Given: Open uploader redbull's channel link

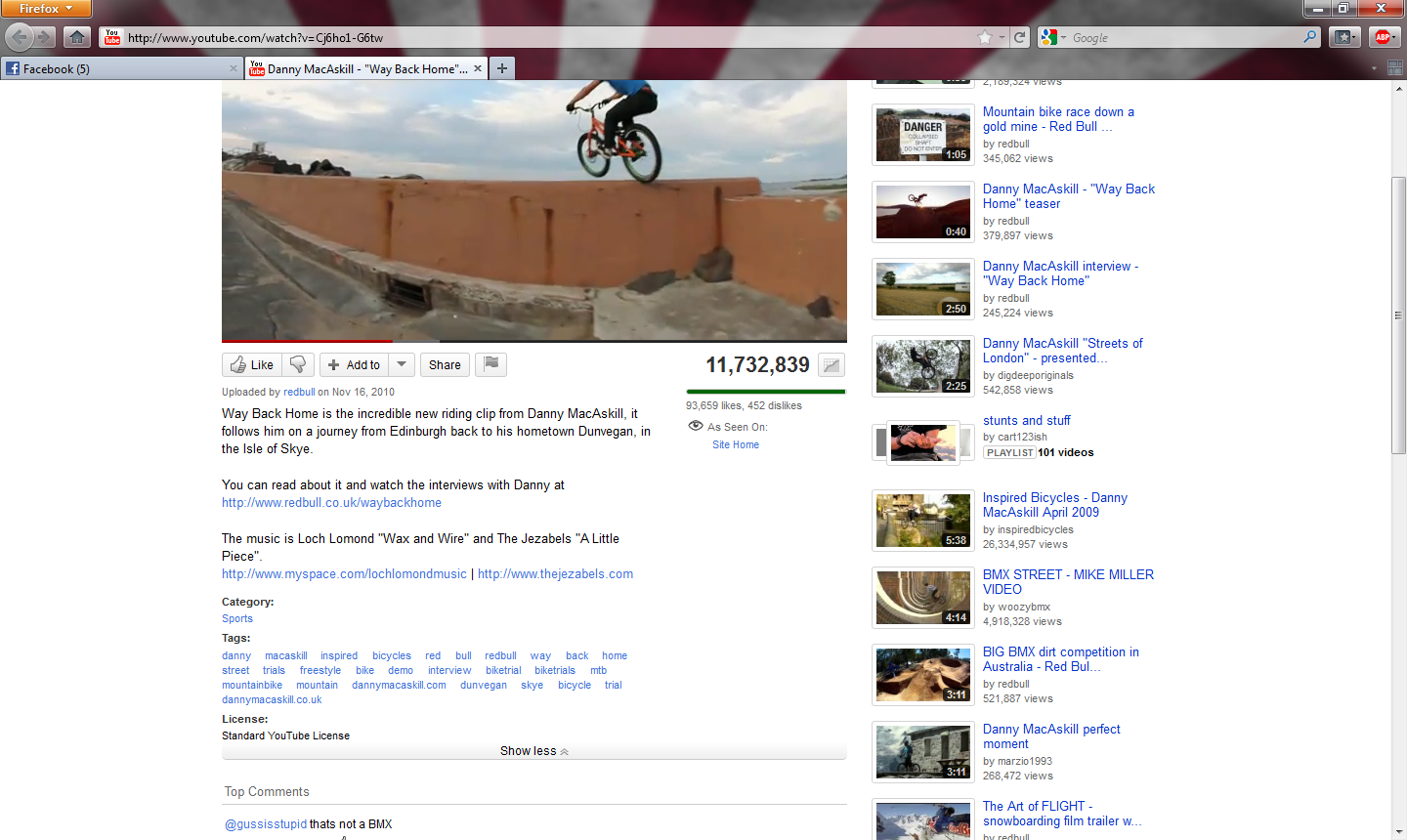Looking at the screenshot, I should (299, 392).
